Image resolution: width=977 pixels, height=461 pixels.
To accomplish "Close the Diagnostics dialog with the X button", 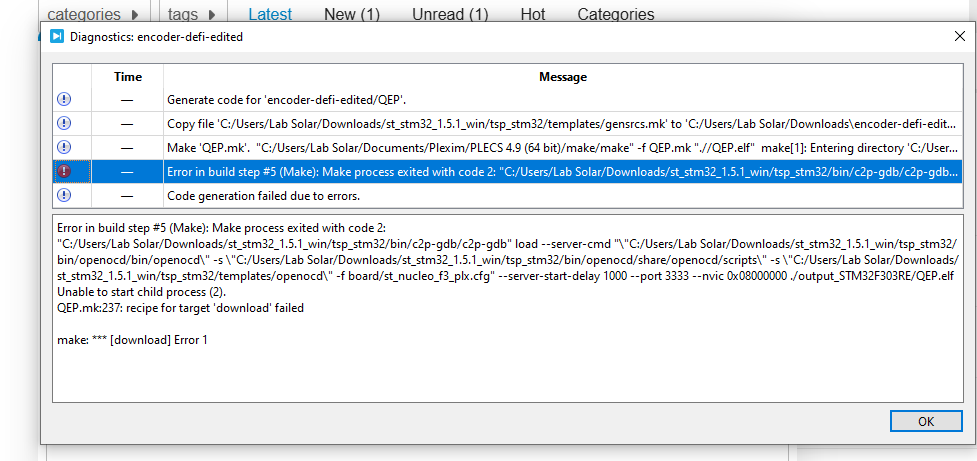I will 959,36.
